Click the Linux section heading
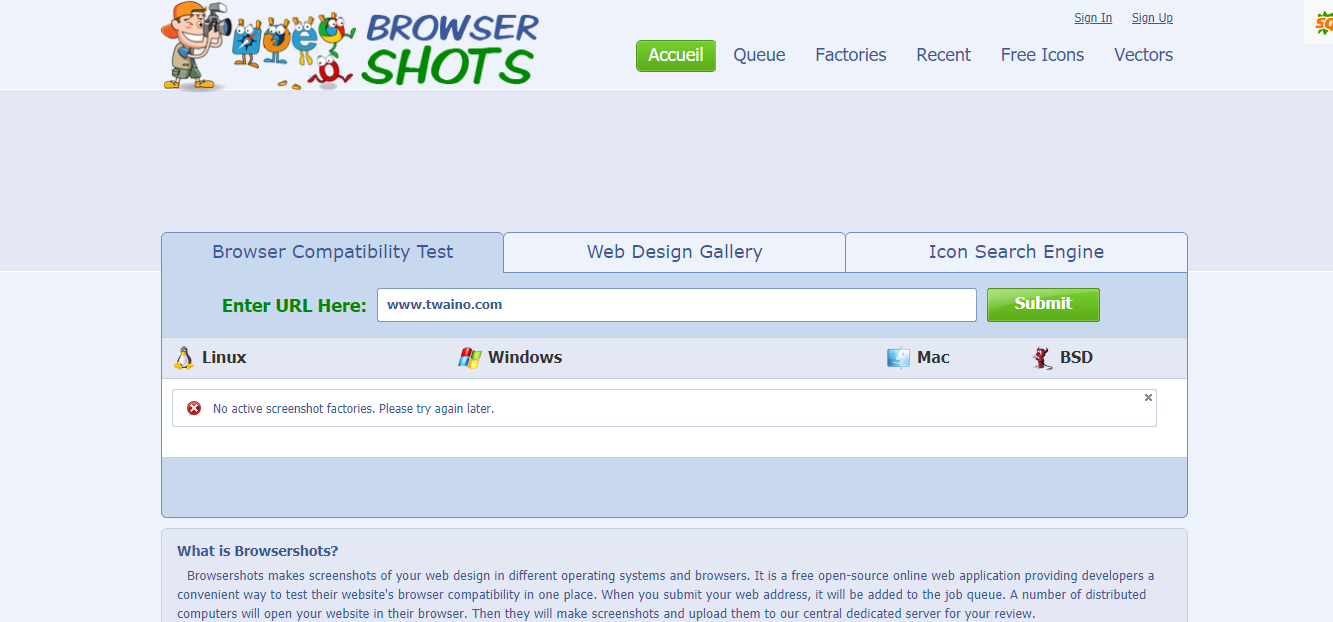The height and width of the screenshot is (622, 1333). pos(224,358)
